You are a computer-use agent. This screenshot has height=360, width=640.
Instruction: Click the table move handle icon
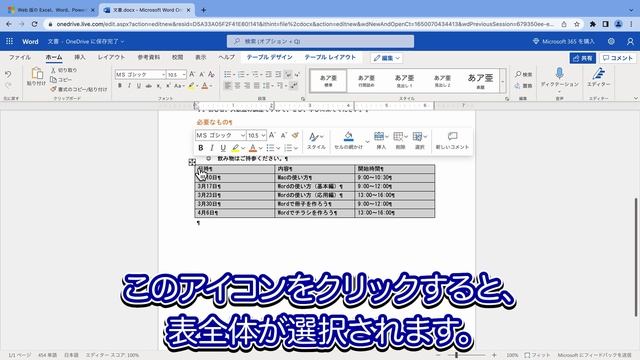click(192, 162)
